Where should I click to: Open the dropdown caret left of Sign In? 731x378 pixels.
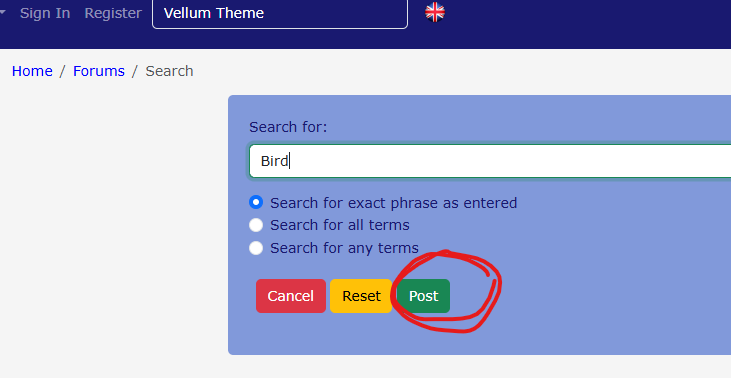click(2, 13)
